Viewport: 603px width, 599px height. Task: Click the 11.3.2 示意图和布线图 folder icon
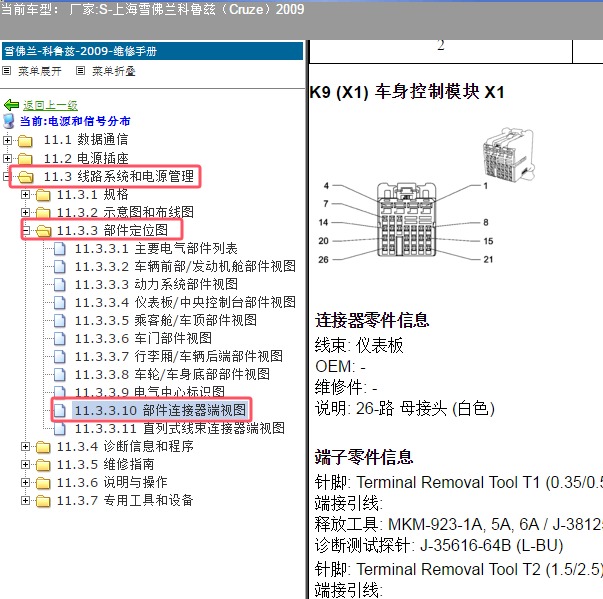pyautogui.click(x=43, y=213)
